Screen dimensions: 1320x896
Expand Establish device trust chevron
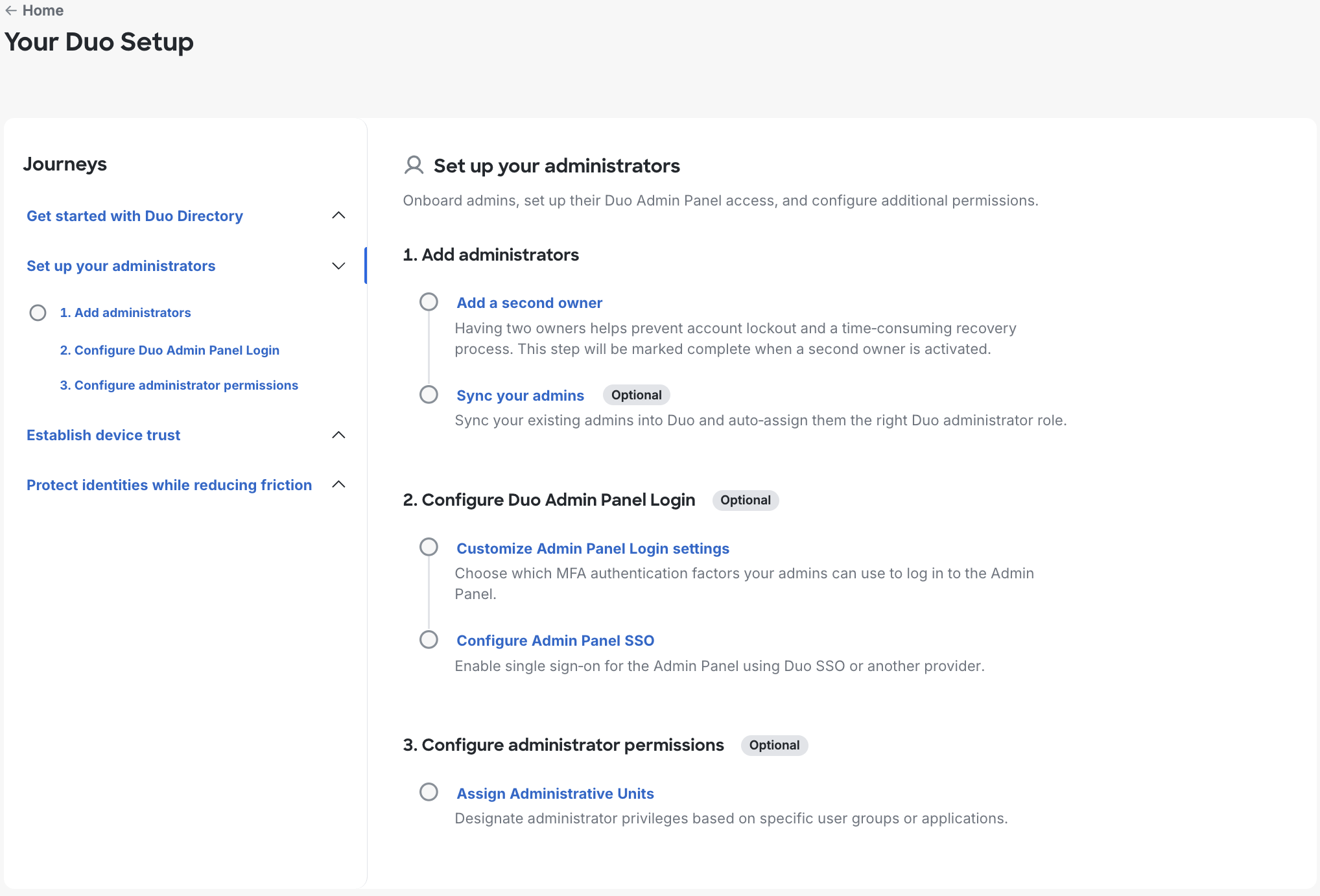pos(338,435)
